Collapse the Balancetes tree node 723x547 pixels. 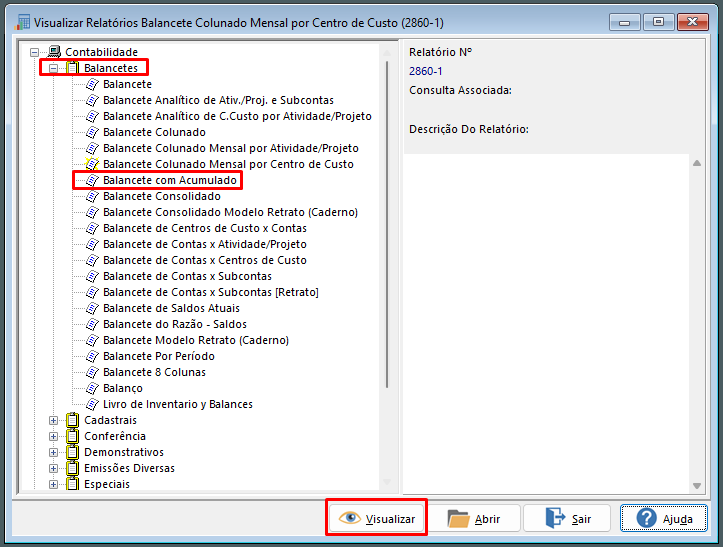click(53, 68)
